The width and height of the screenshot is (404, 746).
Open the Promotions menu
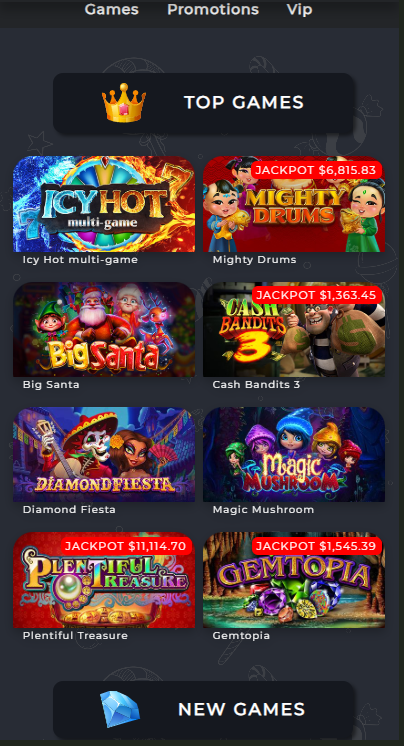tap(213, 9)
